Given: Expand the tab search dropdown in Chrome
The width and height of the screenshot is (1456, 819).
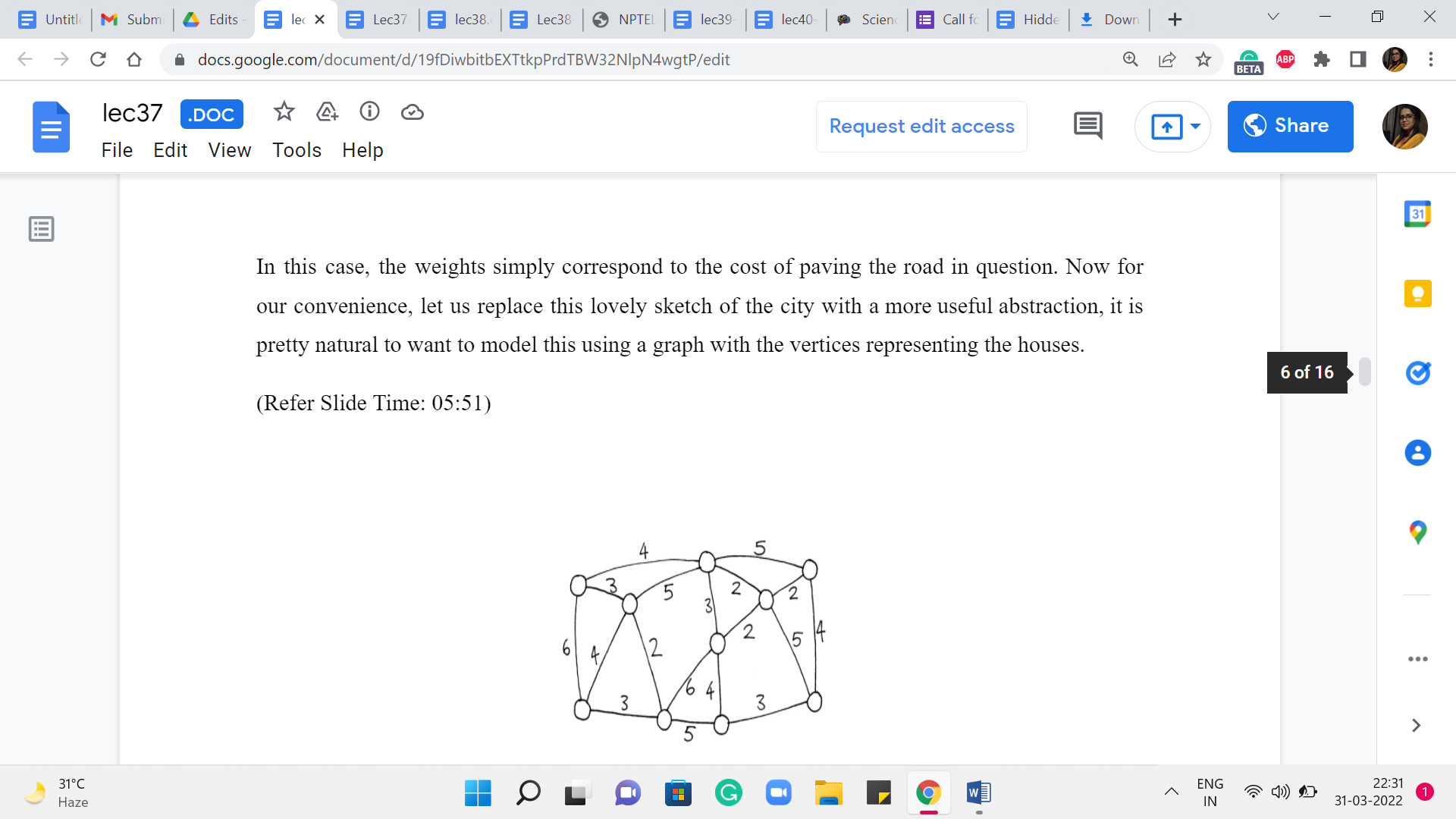Looking at the screenshot, I should click(x=1272, y=17).
